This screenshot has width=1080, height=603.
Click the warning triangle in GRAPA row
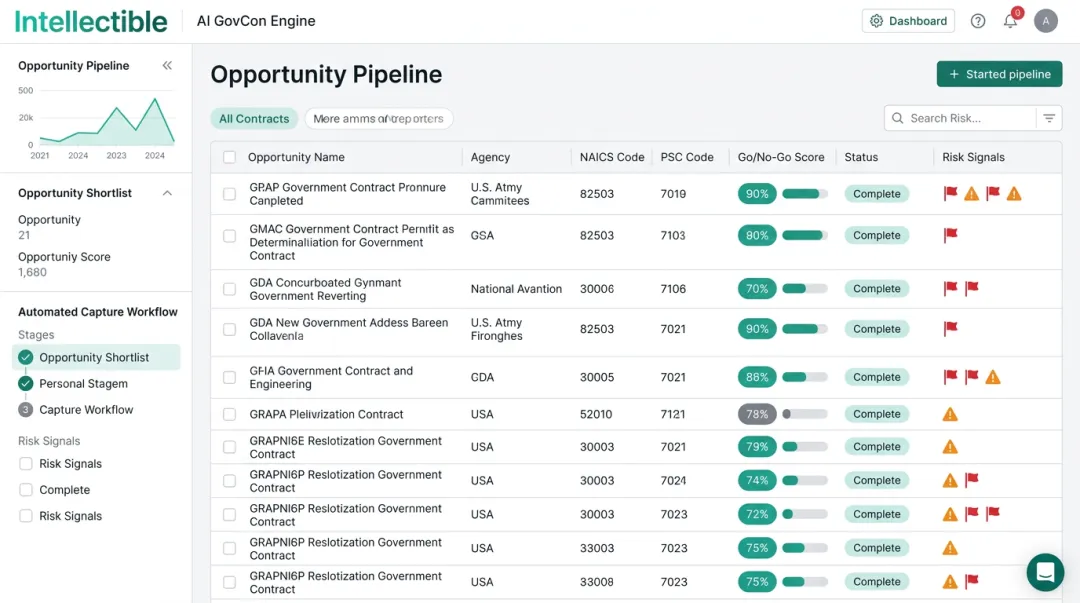pyautogui.click(x=950, y=414)
